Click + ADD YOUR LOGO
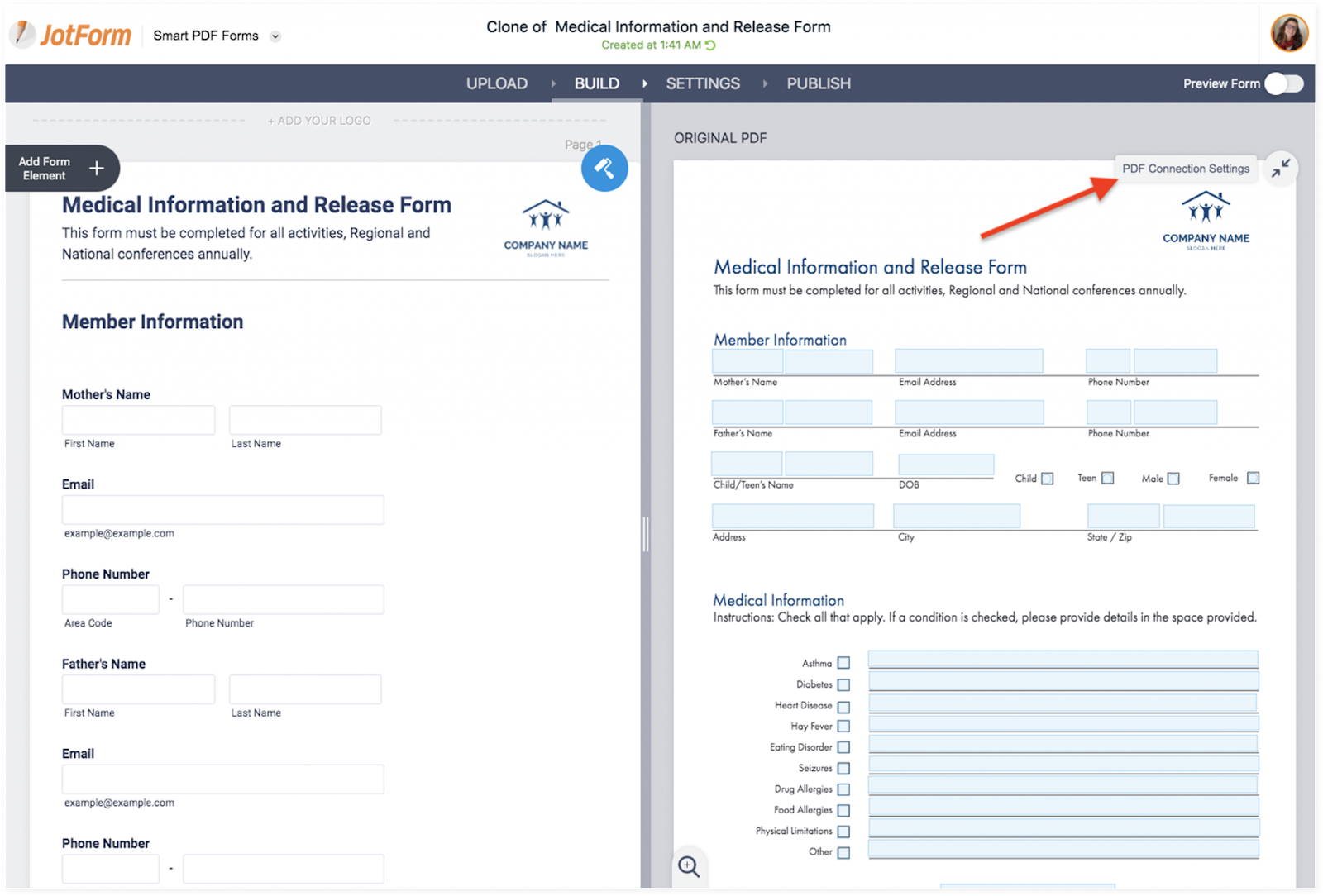The image size is (1323, 896). (319, 121)
